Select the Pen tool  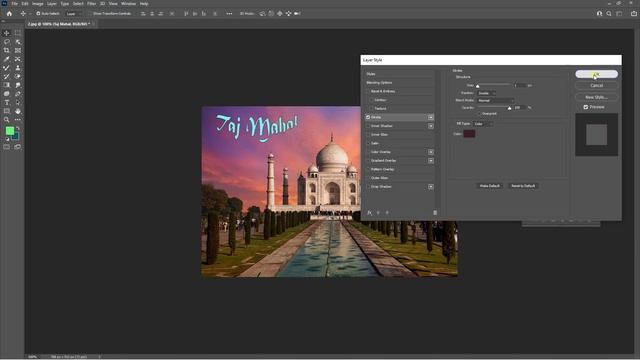tap(18, 93)
